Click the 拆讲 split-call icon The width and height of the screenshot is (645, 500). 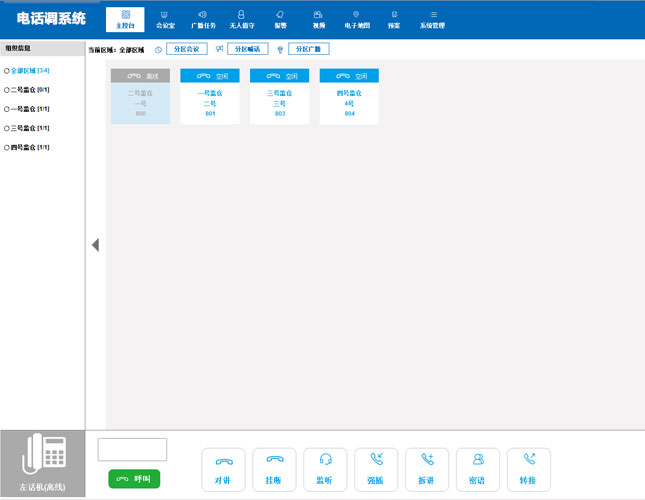427,469
